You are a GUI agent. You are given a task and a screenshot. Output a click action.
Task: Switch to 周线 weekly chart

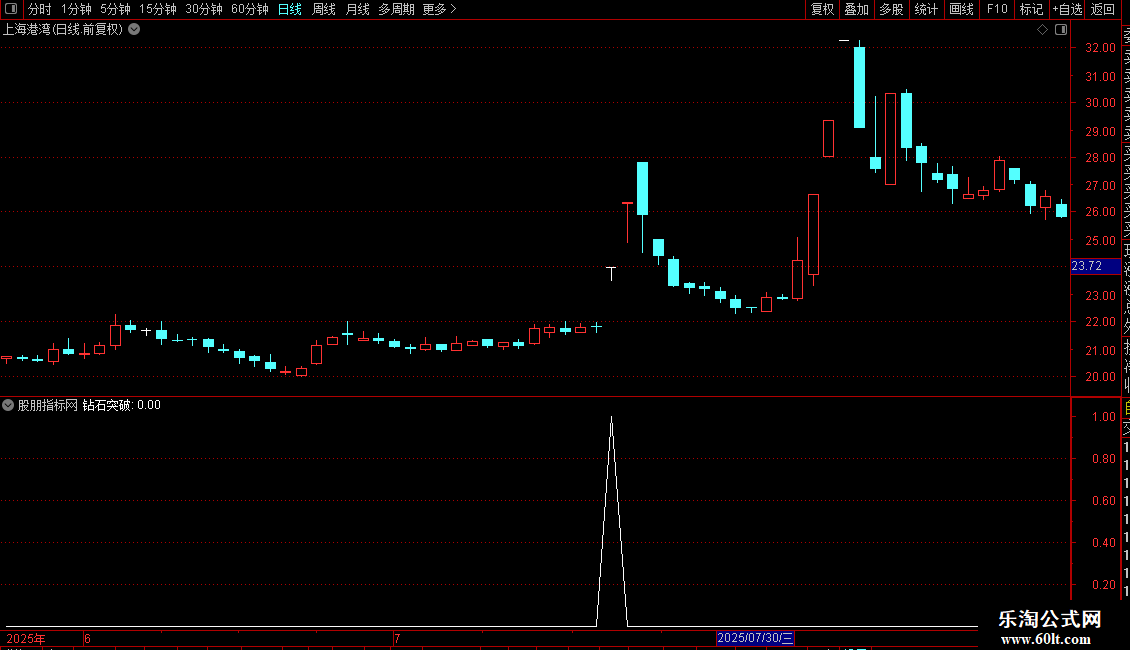coord(324,9)
